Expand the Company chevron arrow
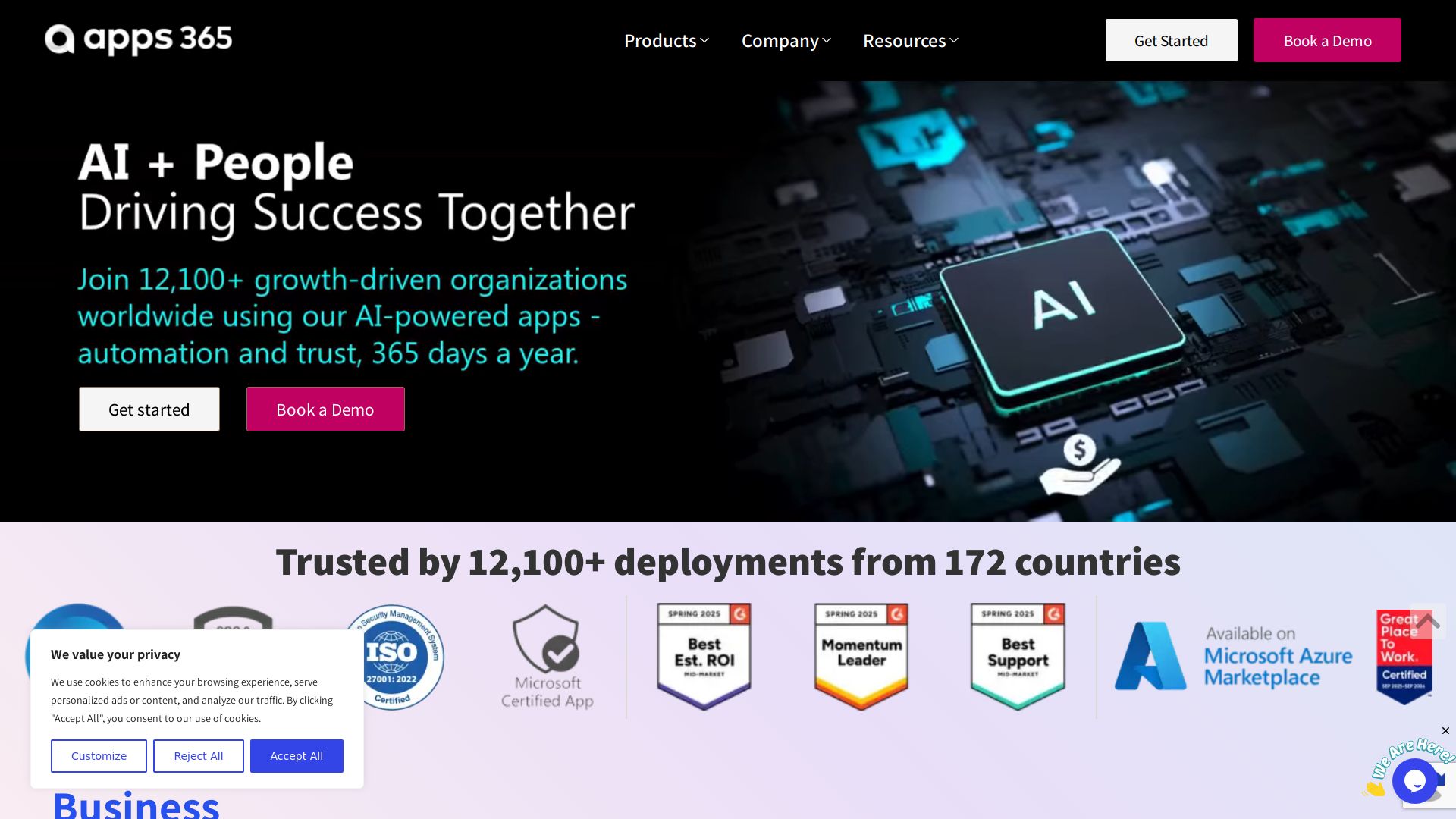The image size is (1456, 819). point(827,41)
